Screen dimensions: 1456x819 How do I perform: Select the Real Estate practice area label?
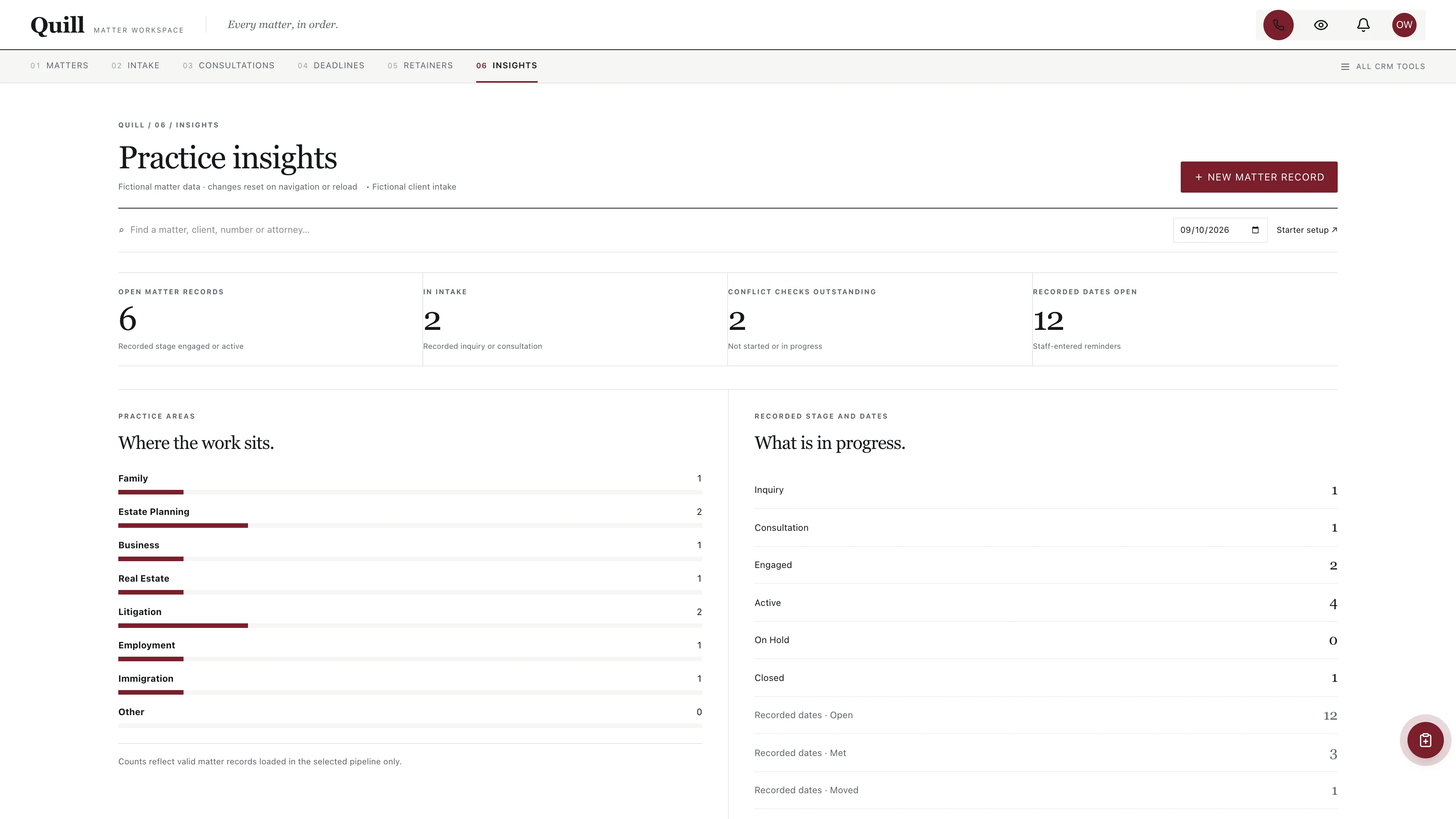coord(144,579)
